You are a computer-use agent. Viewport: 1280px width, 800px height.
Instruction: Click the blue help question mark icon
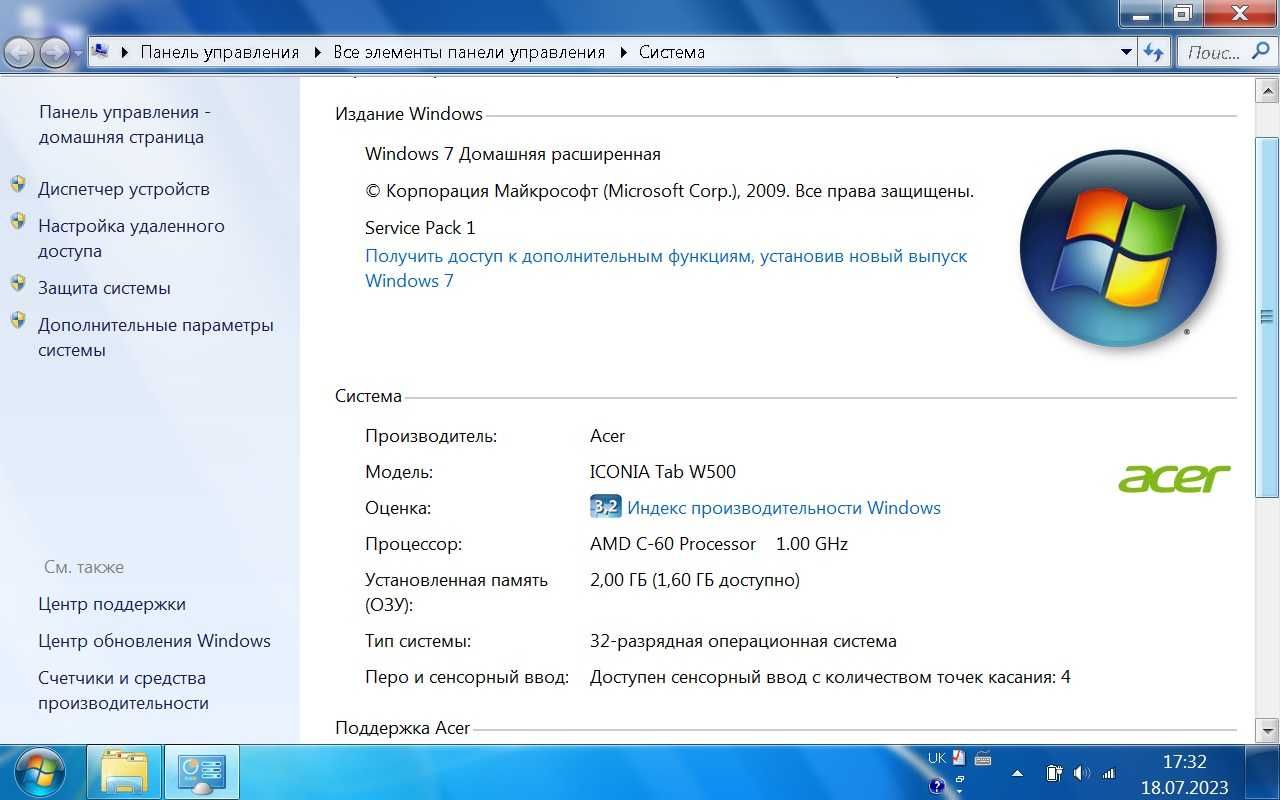937,786
